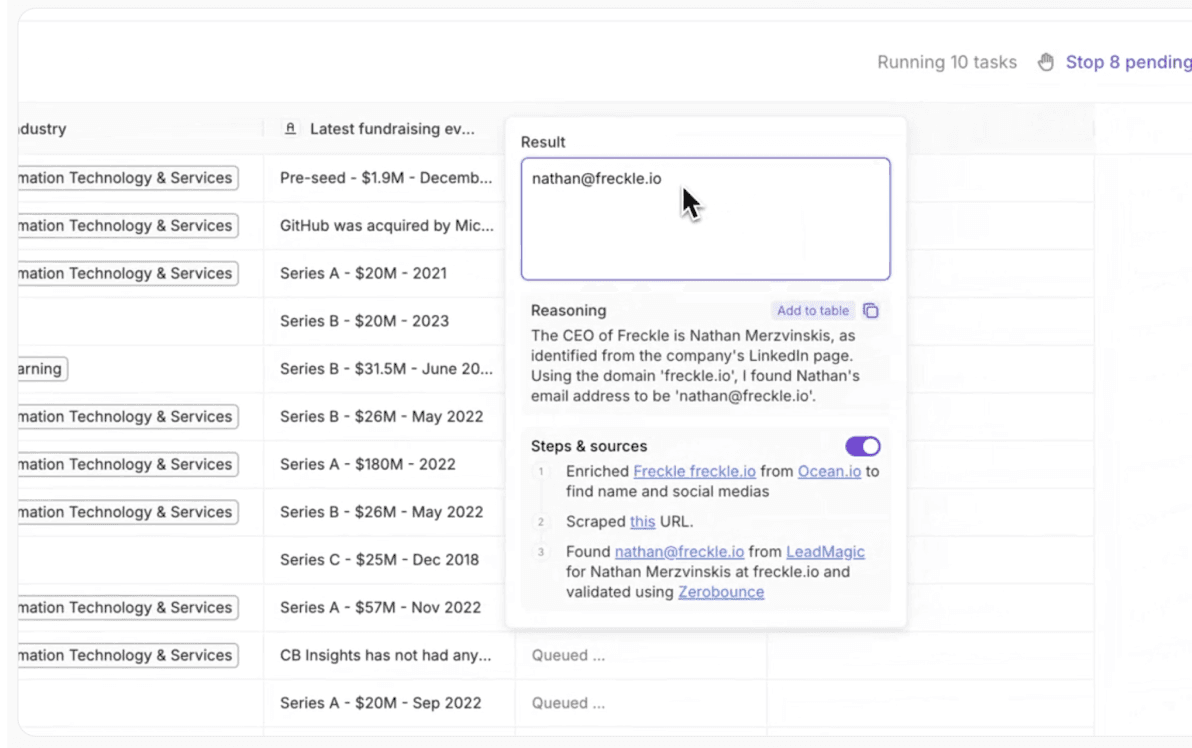Click the Queued cell in the CB Insights row
The height and width of the screenshot is (748, 1192).
tap(641, 655)
